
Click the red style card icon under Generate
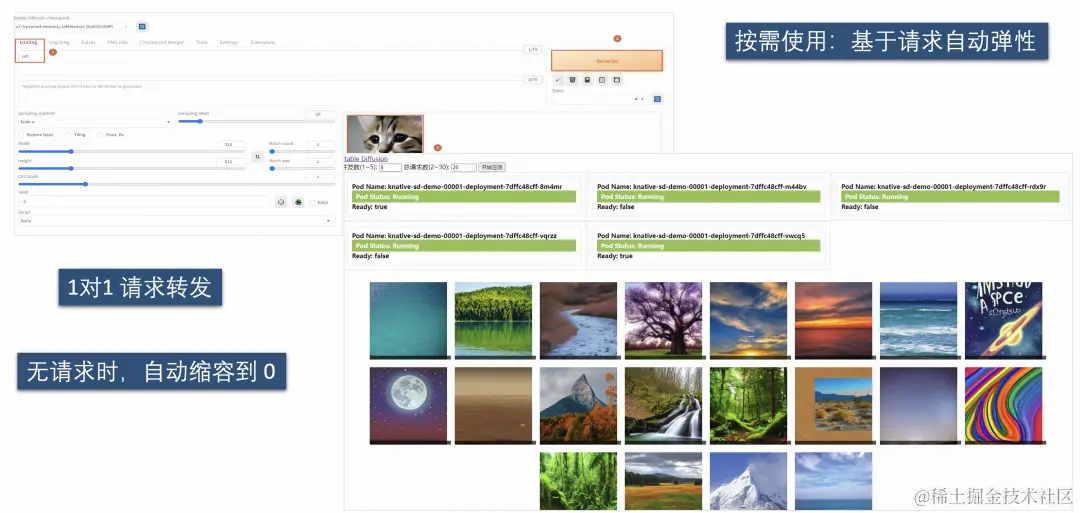tap(587, 80)
